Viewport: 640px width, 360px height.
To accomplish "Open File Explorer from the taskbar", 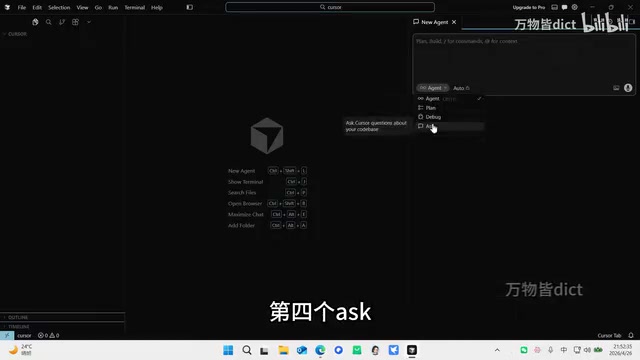I will pyautogui.click(x=283, y=350).
